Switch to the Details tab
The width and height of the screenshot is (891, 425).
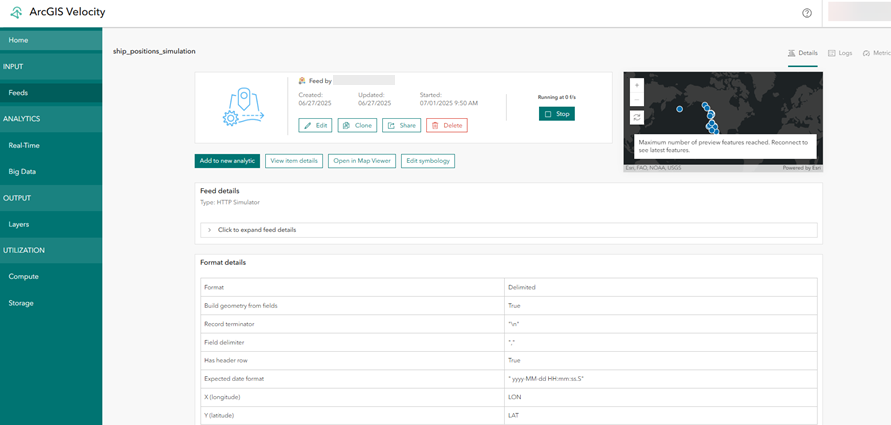pos(802,53)
